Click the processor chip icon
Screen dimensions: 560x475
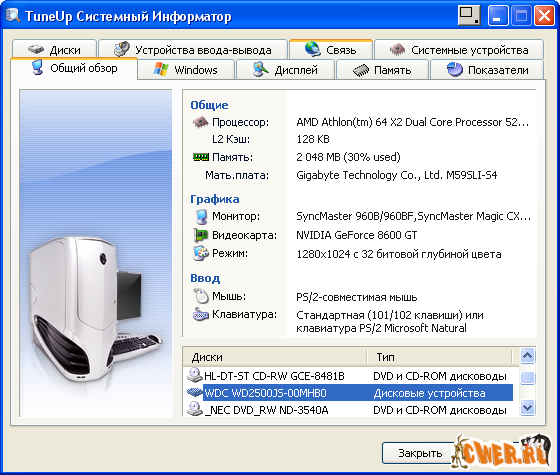click(x=201, y=122)
